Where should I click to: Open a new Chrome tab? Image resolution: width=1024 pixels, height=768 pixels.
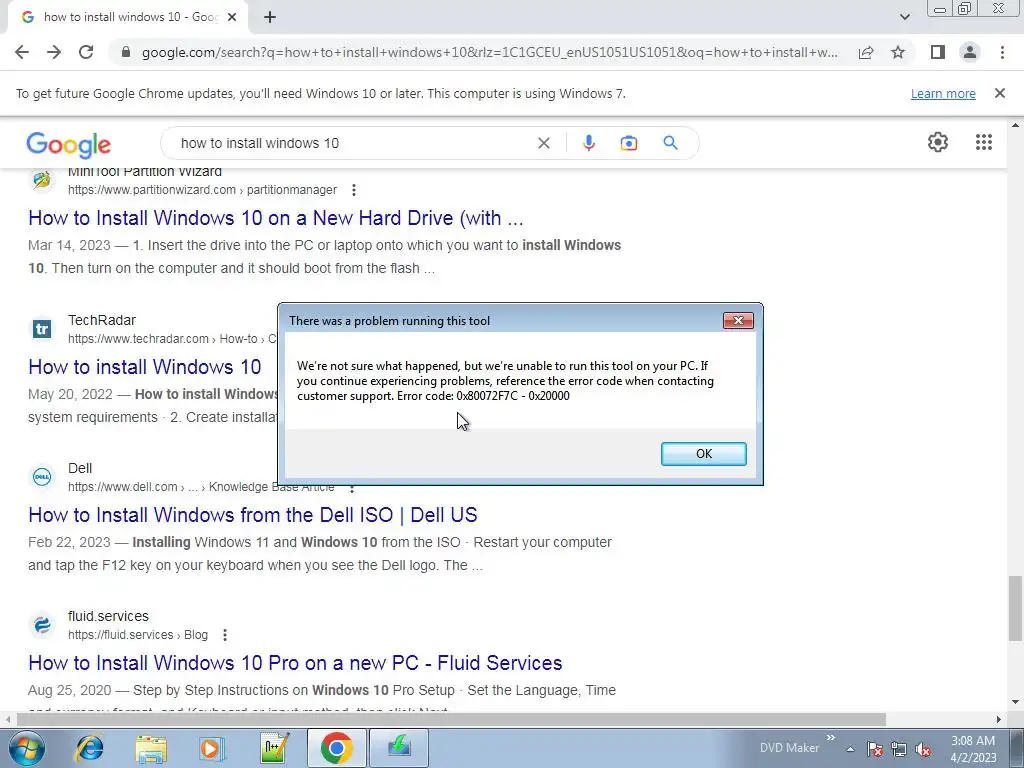click(x=270, y=18)
